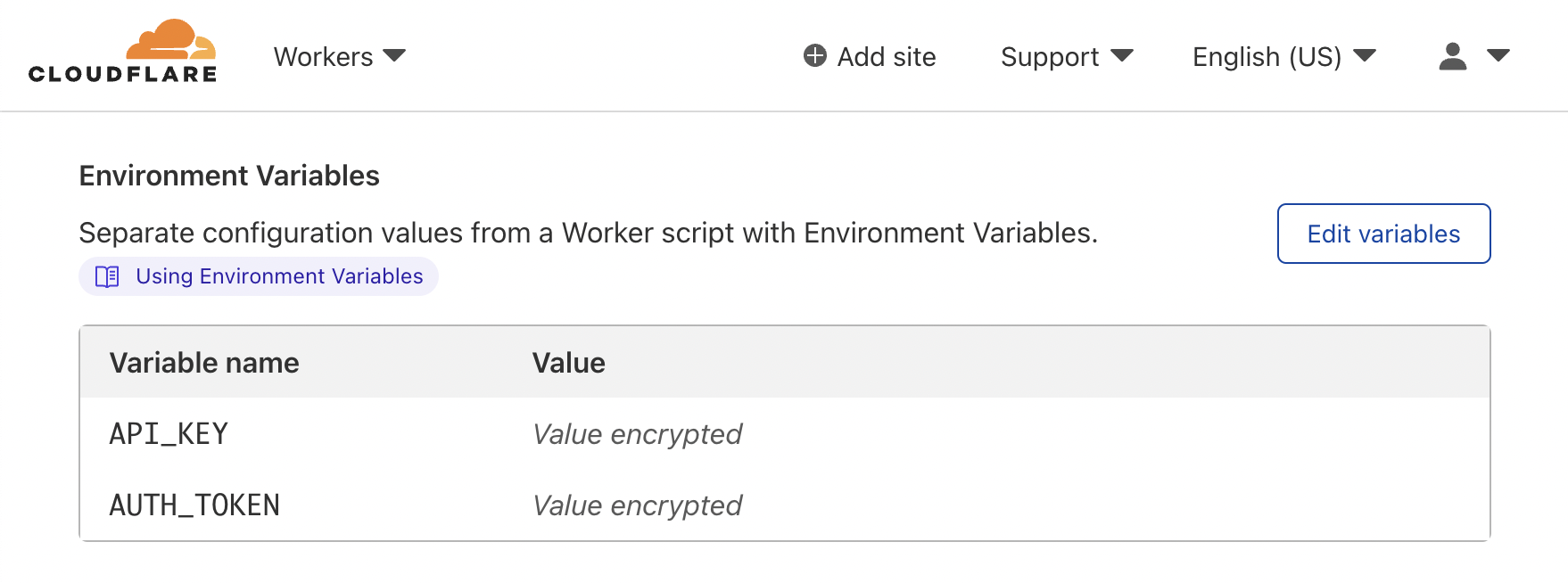Click the plus icon beside Add site
Viewport: 1568px width, 583px height.
tap(815, 56)
